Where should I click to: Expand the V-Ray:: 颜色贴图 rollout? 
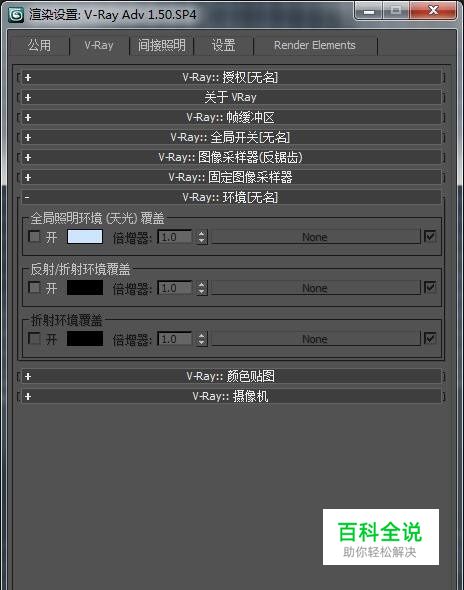pos(231,376)
